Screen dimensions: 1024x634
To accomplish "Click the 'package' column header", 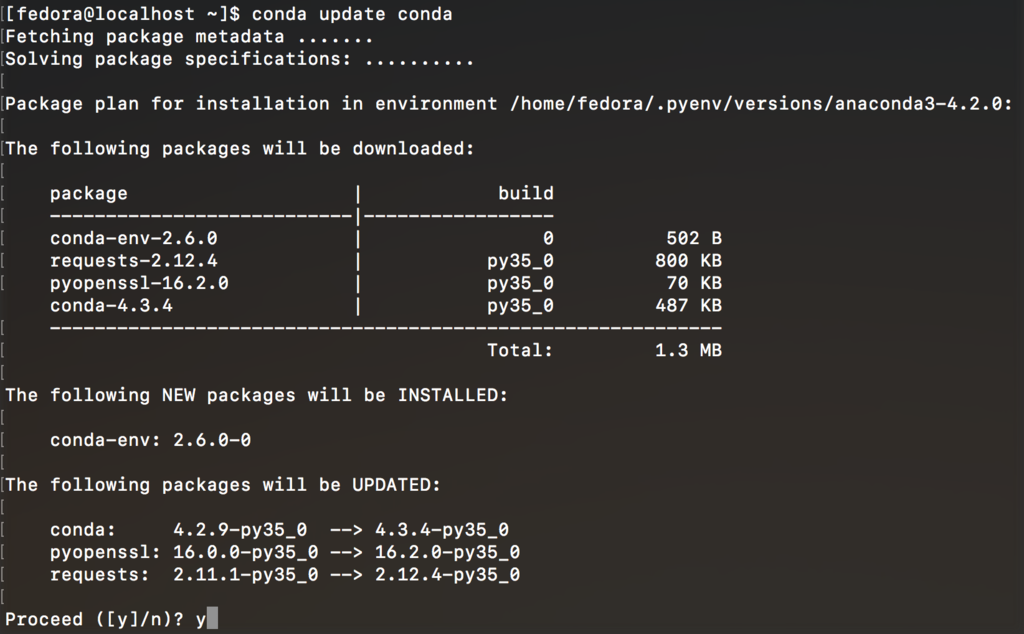I will pos(89,194).
